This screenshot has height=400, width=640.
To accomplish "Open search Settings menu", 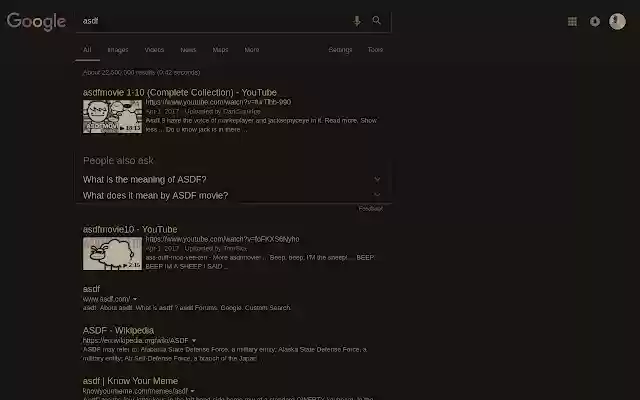I will (x=340, y=50).
